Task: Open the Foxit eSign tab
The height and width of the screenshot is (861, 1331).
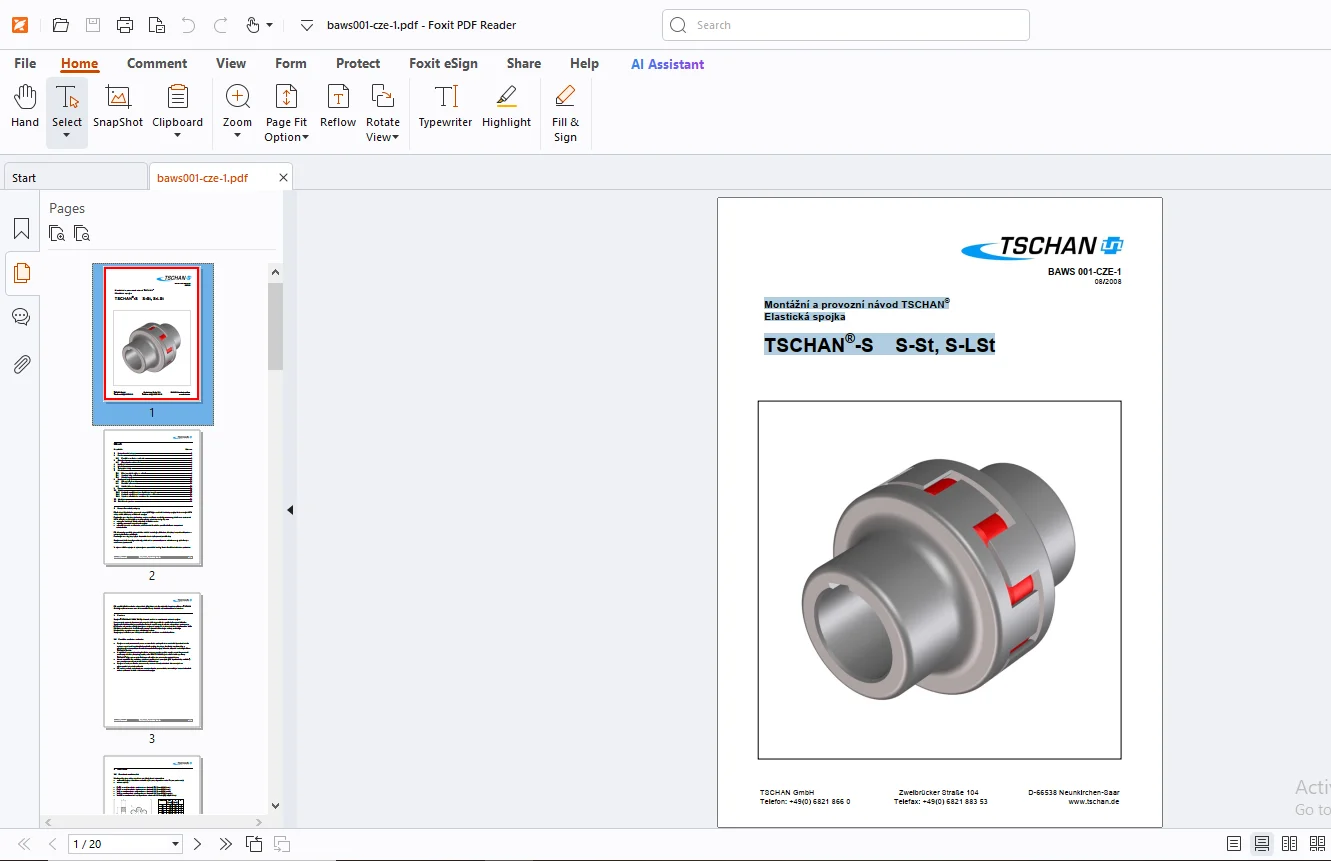Action: click(x=443, y=63)
